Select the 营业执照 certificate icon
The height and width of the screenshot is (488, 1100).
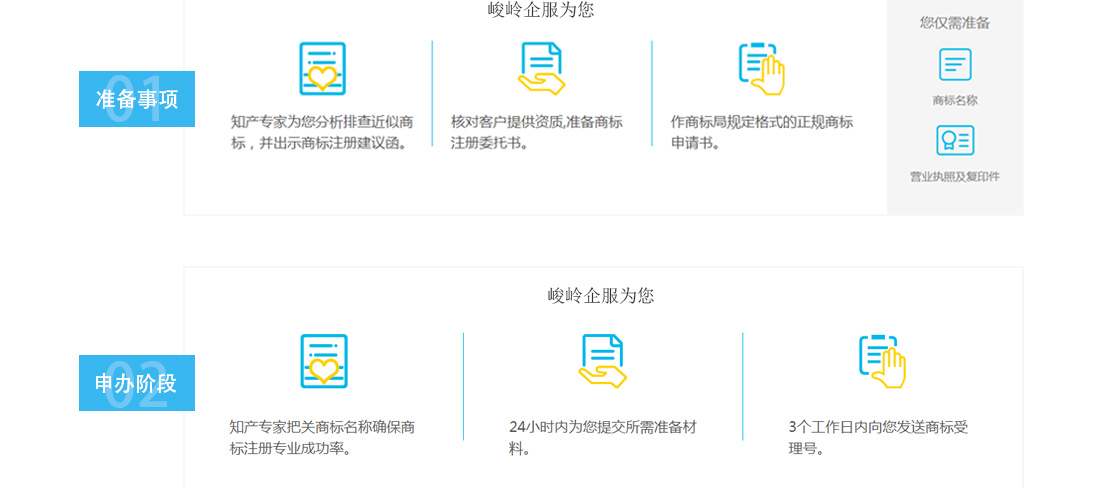pos(955,140)
